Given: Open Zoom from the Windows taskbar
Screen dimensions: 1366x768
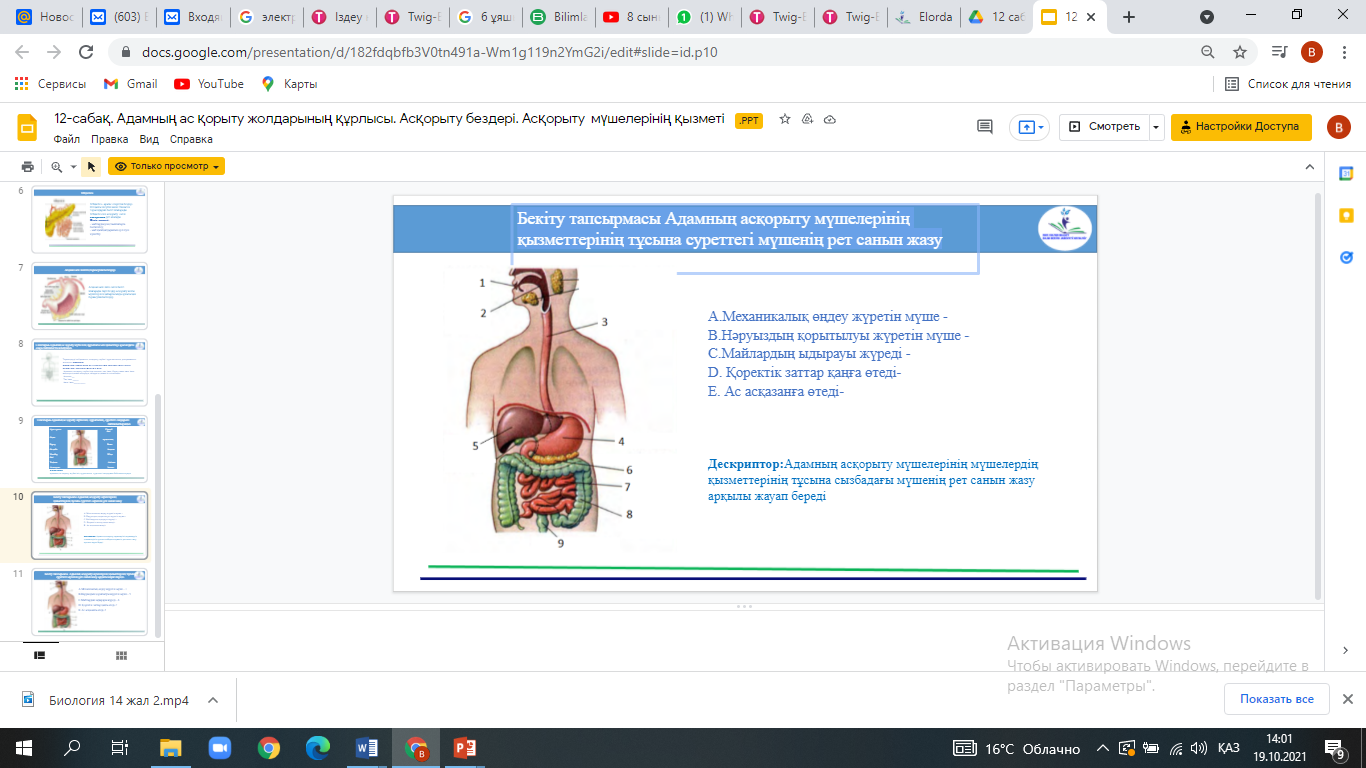Looking at the screenshot, I should pos(219,748).
